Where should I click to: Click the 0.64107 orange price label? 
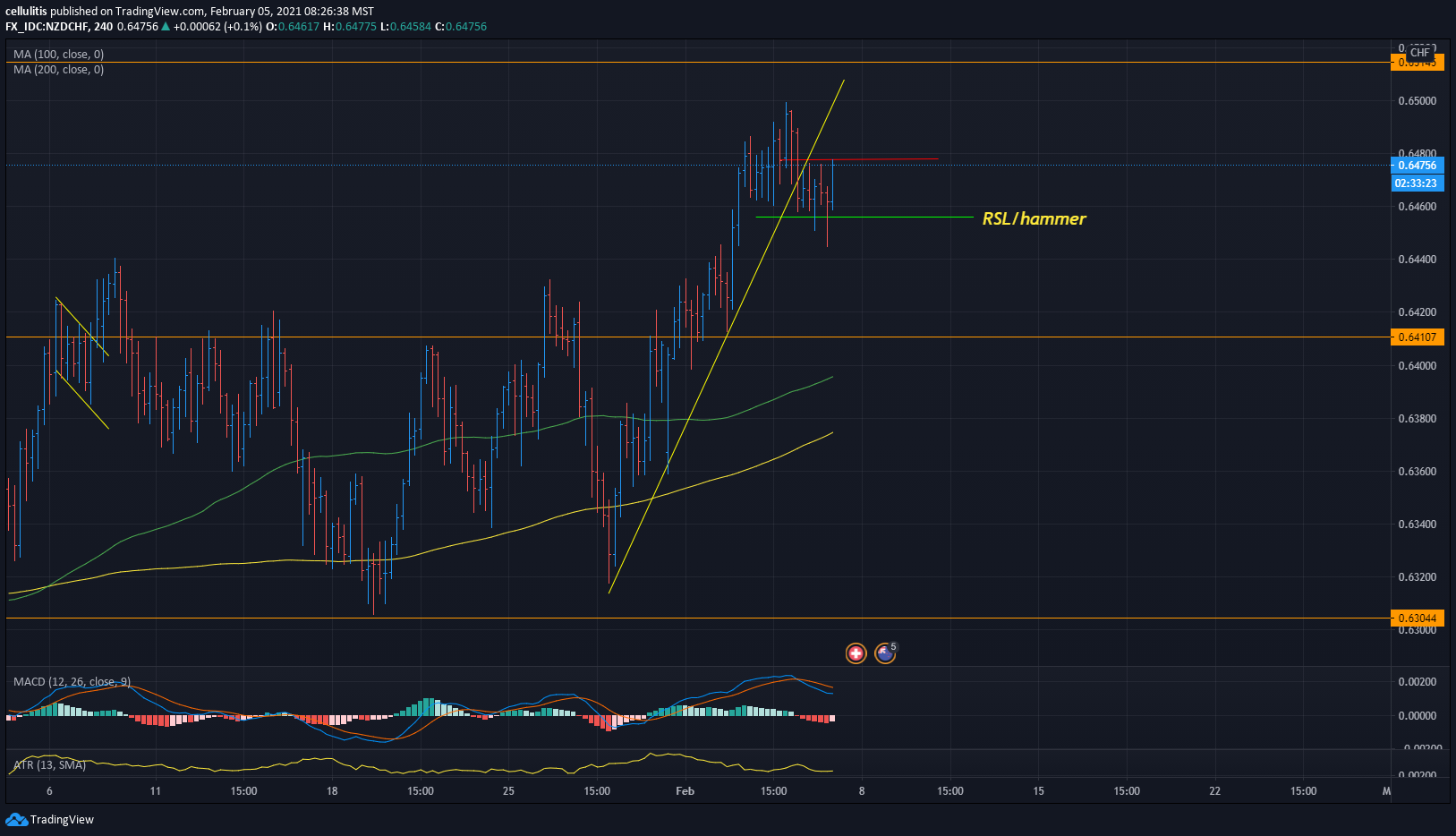(1417, 337)
